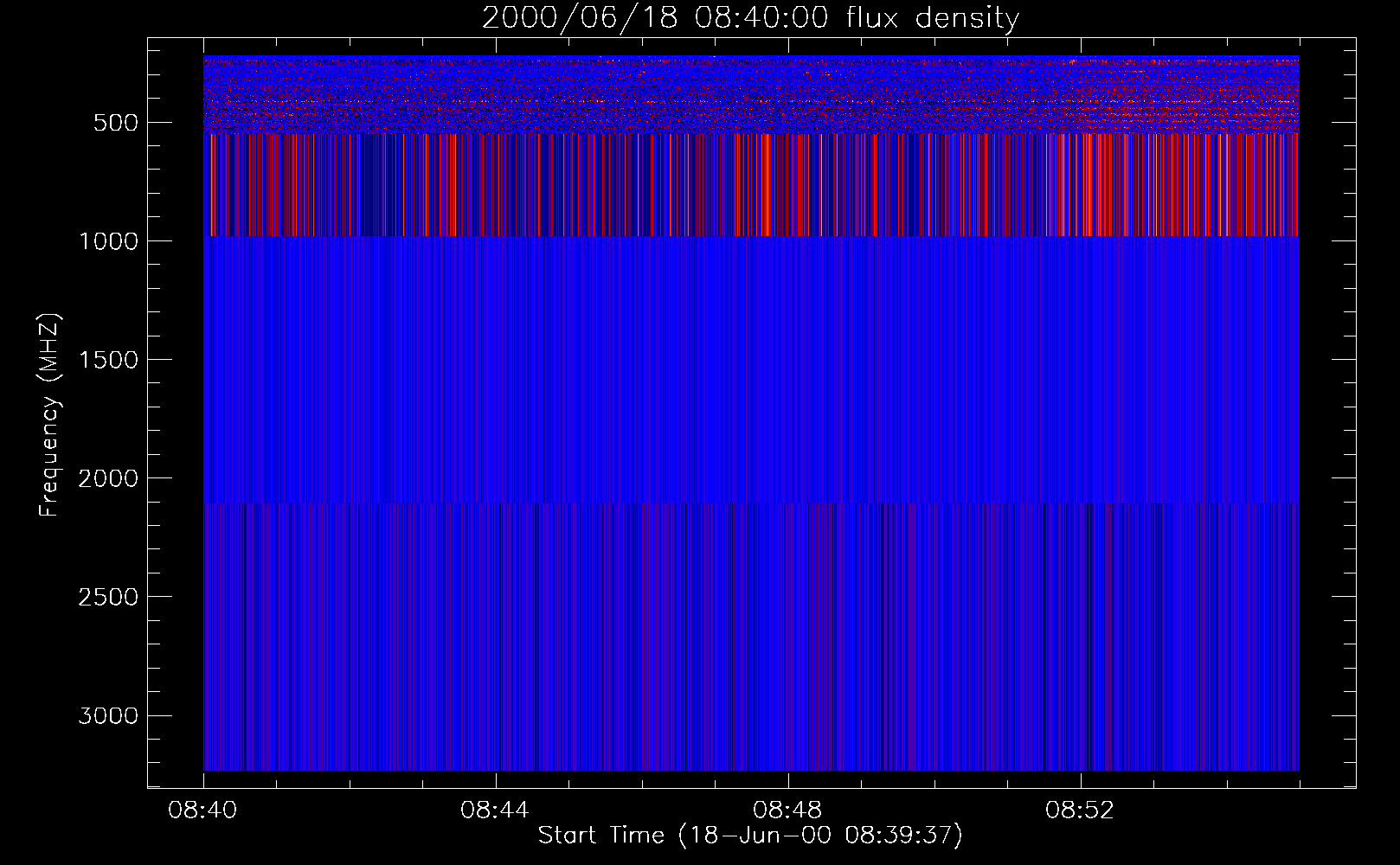Click the 08:48 time tick label
Viewport: 1400px width, 865px height.
click(x=787, y=811)
